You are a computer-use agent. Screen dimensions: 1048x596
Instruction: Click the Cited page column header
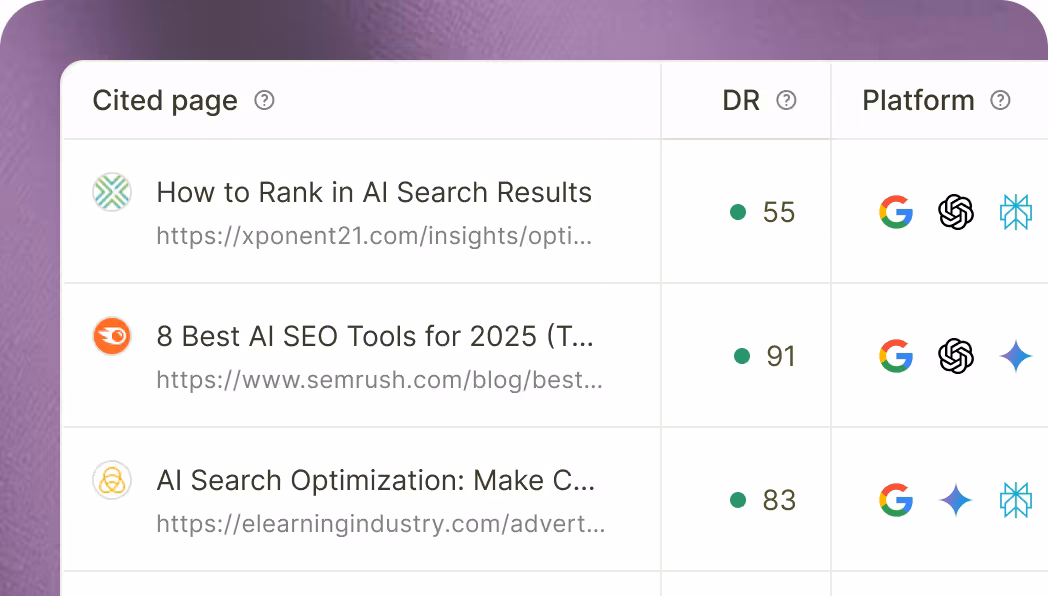165,100
